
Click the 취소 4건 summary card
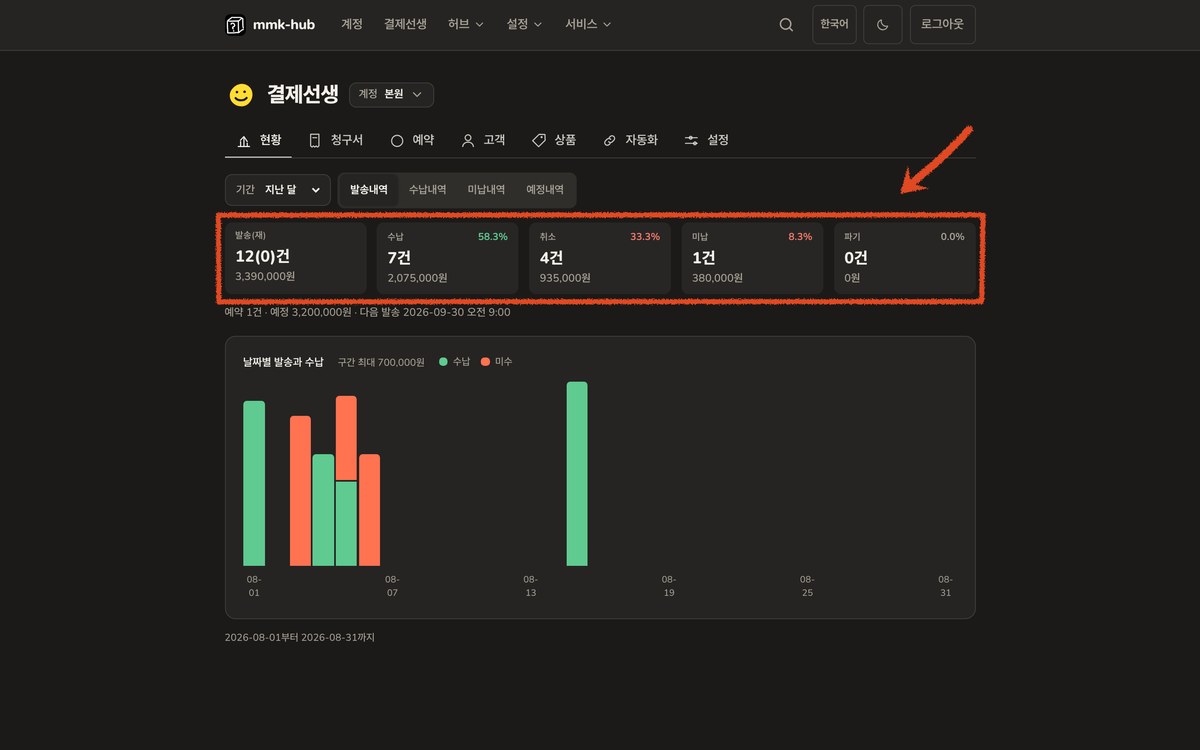click(x=600, y=258)
